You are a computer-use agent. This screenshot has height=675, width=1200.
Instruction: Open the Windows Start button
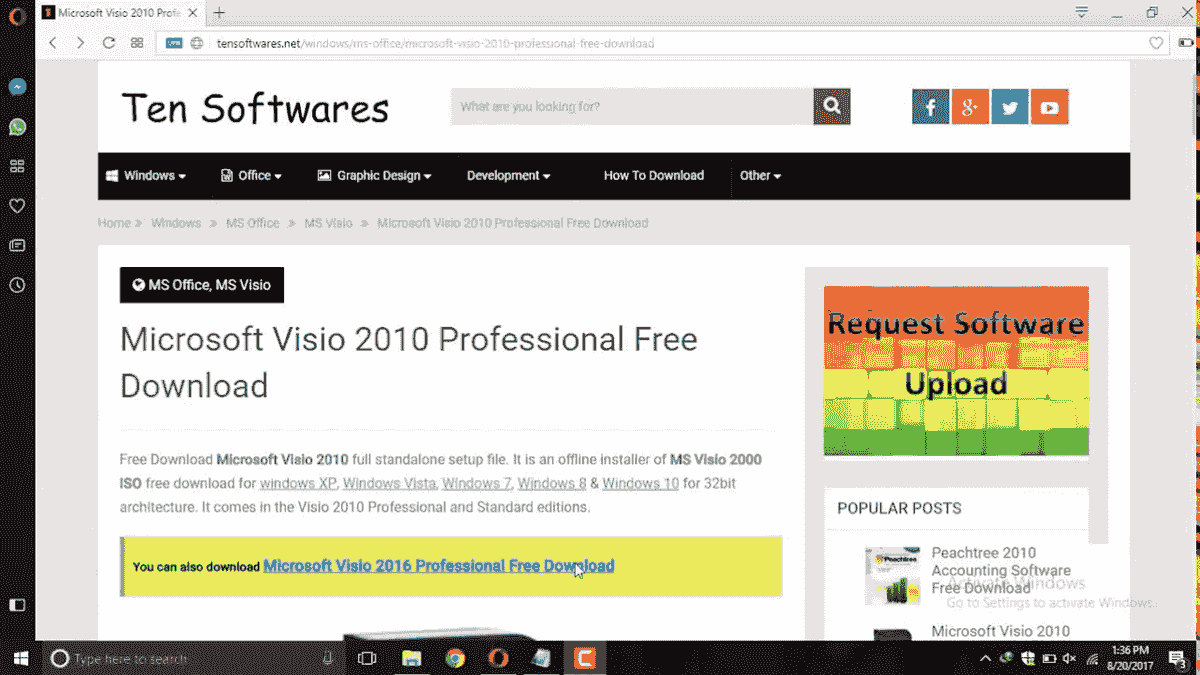coord(20,658)
